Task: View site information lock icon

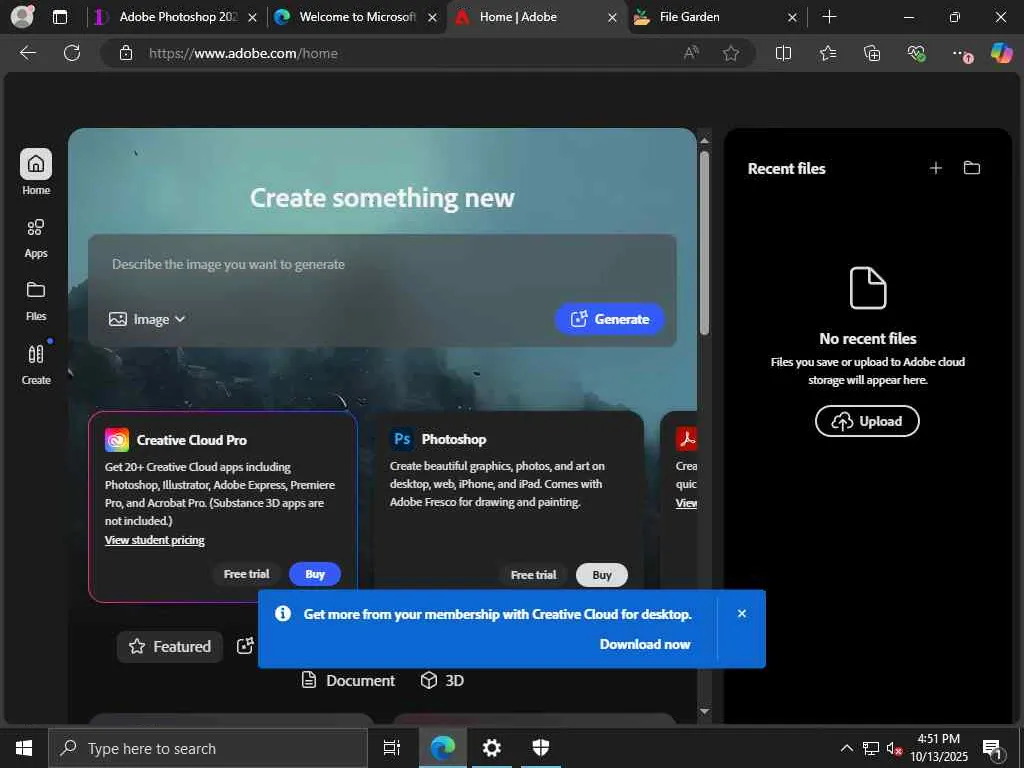Action: coord(126,53)
